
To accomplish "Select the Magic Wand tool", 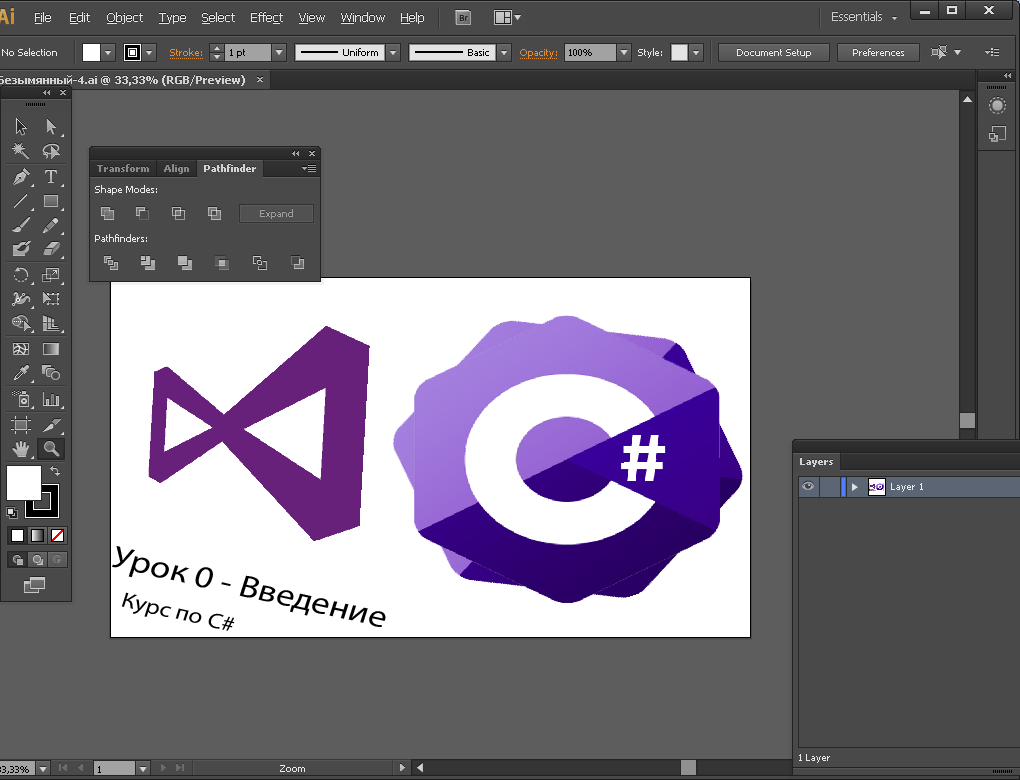I will click(x=21, y=151).
